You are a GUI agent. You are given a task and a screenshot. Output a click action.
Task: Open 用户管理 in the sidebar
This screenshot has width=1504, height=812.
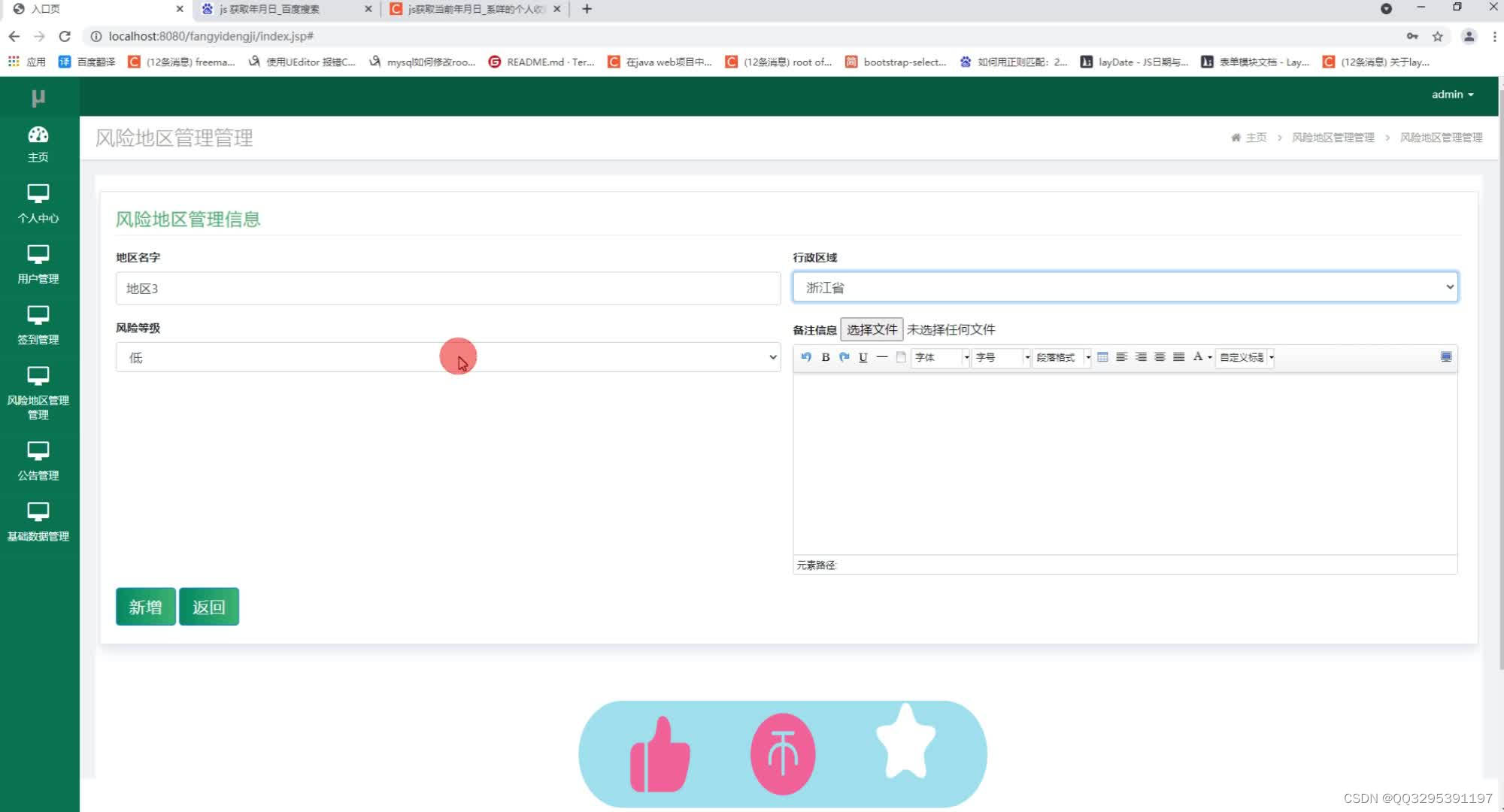pyautogui.click(x=38, y=265)
